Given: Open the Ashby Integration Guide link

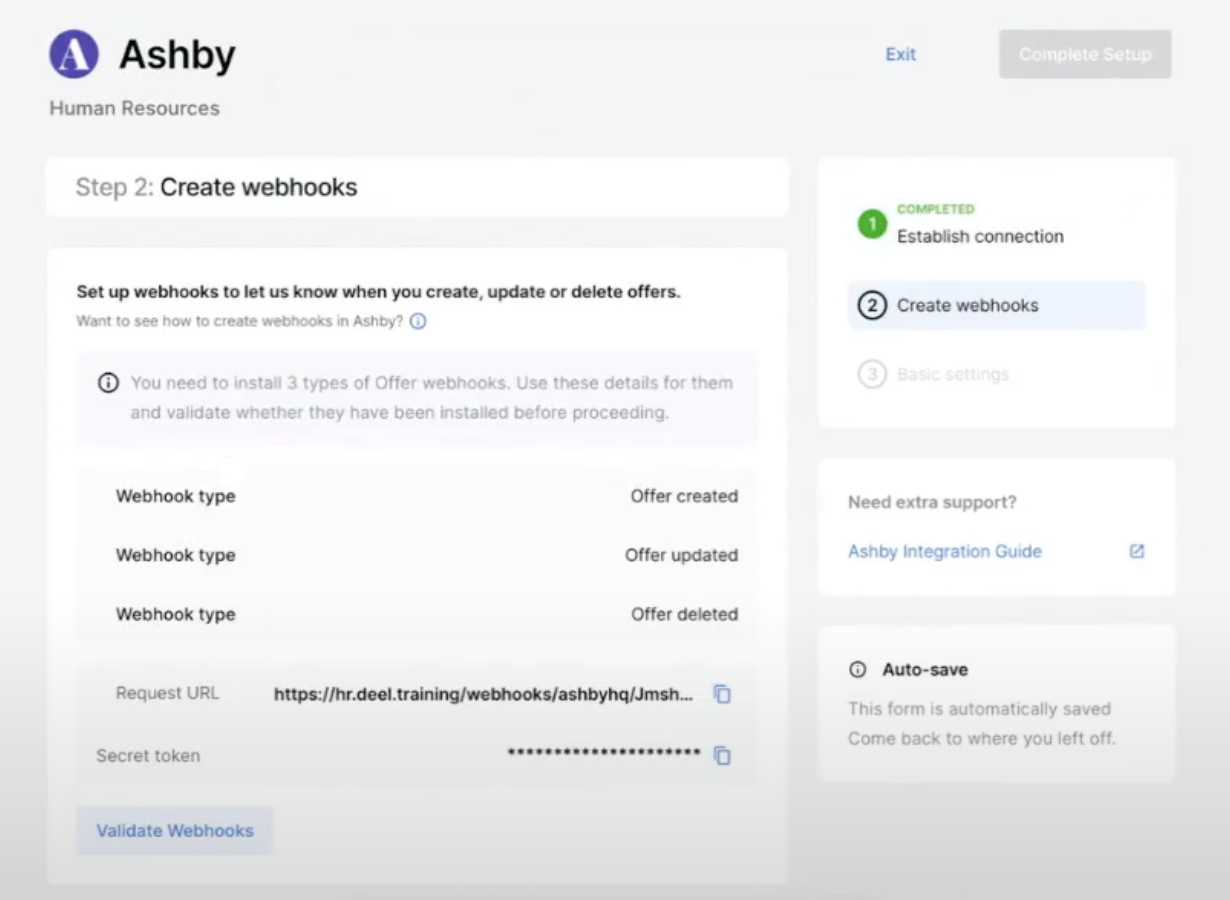Looking at the screenshot, I should [945, 551].
